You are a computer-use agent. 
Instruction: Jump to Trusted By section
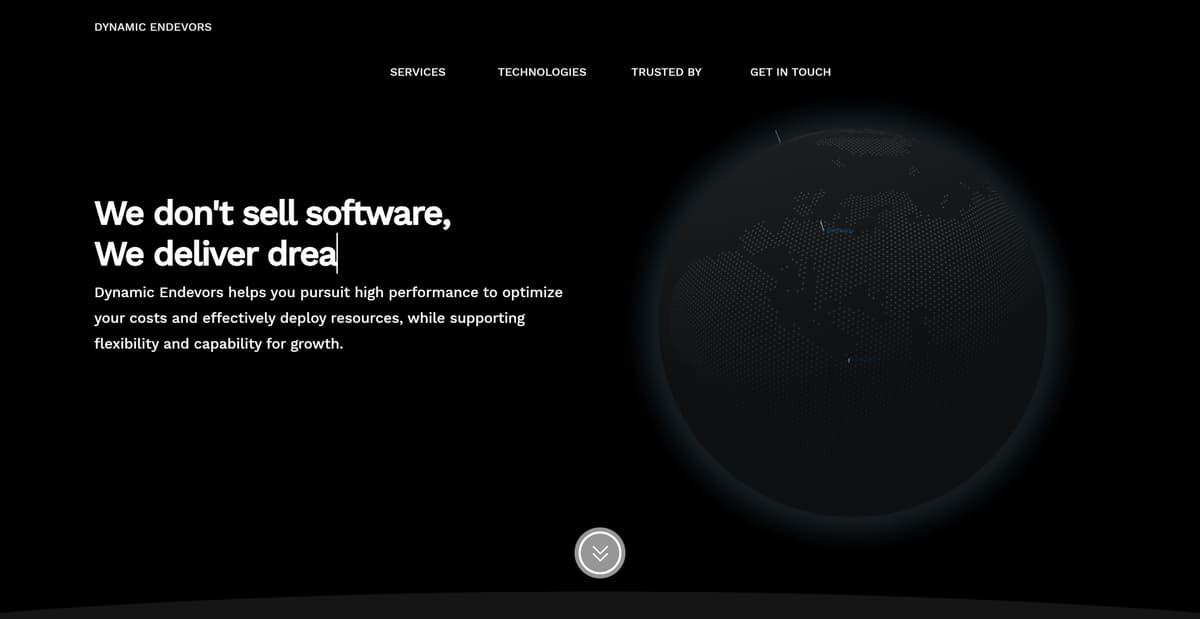click(x=666, y=72)
